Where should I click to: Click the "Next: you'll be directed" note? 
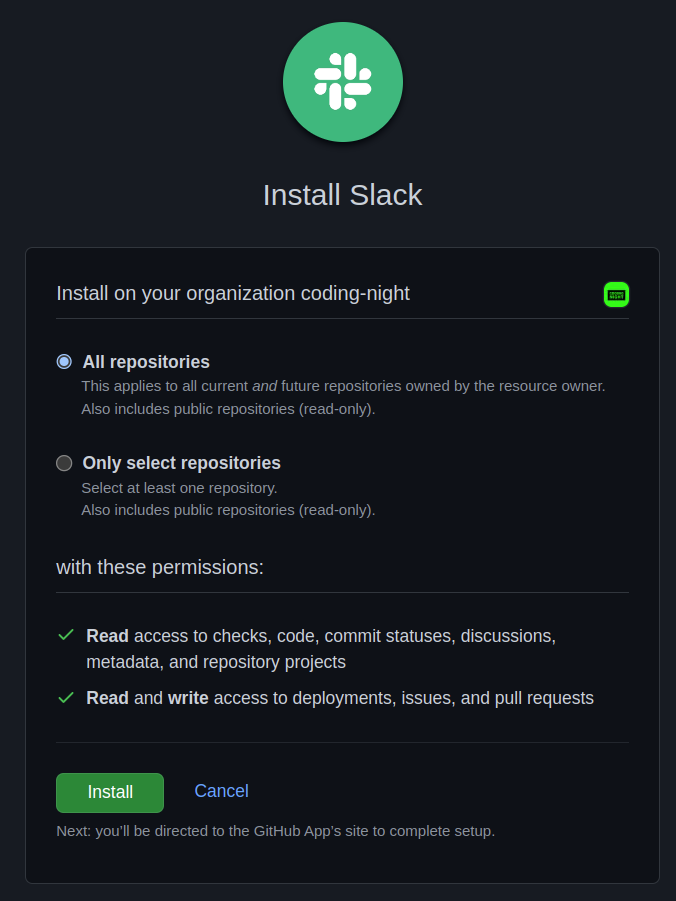click(x=275, y=830)
